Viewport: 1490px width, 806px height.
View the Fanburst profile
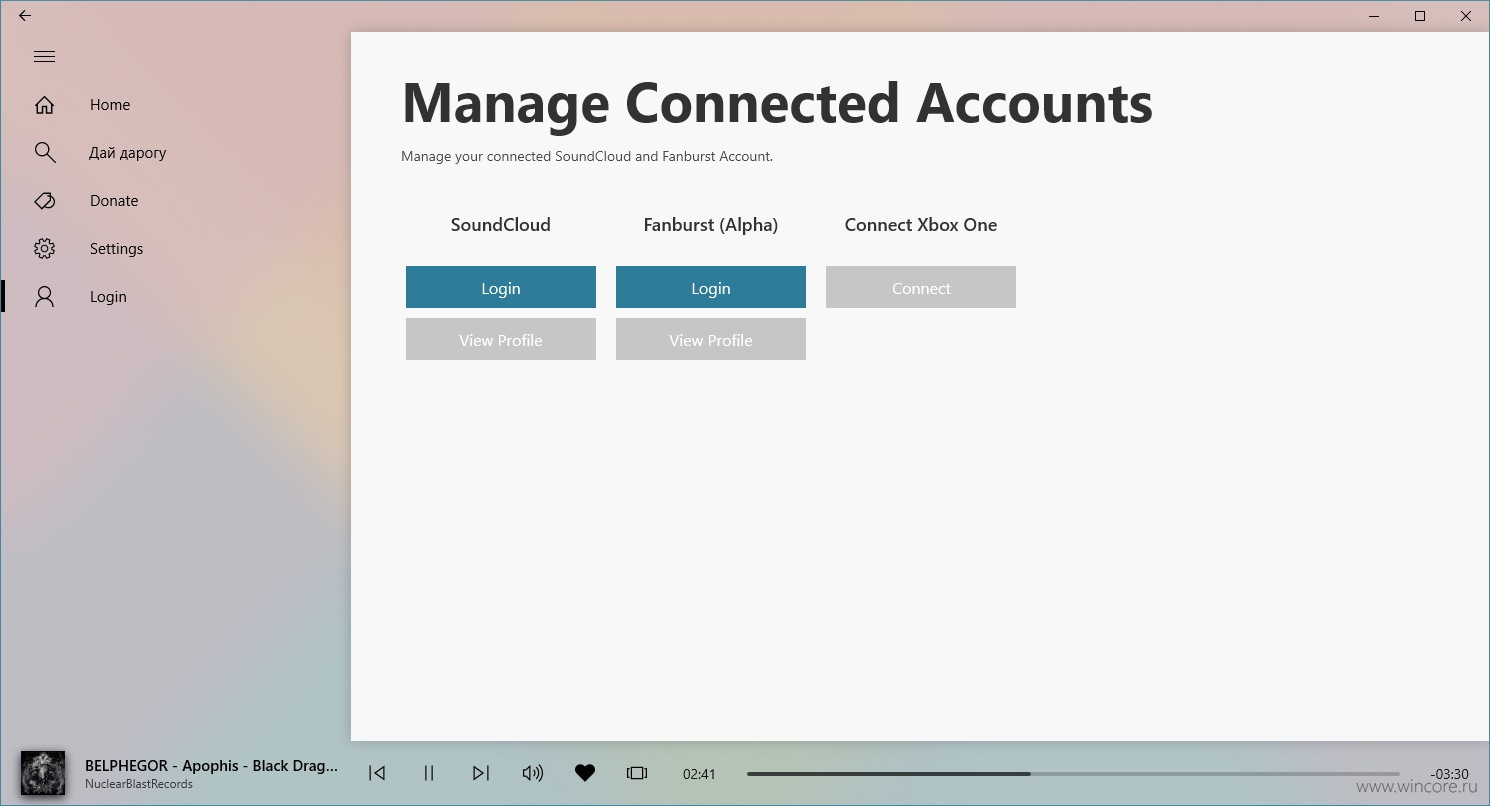[711, 339]
